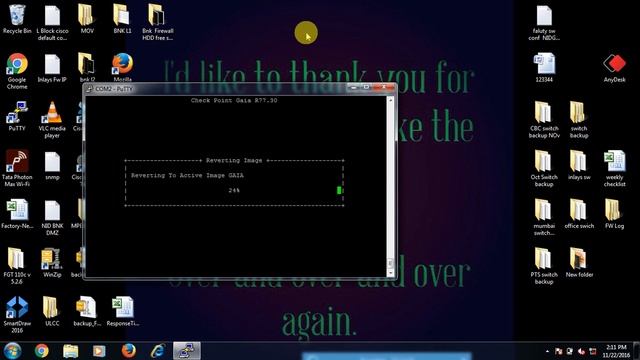Open the snmp file on desktop
Viewport: 640px width, 360px height.
(x=52, y=166)
